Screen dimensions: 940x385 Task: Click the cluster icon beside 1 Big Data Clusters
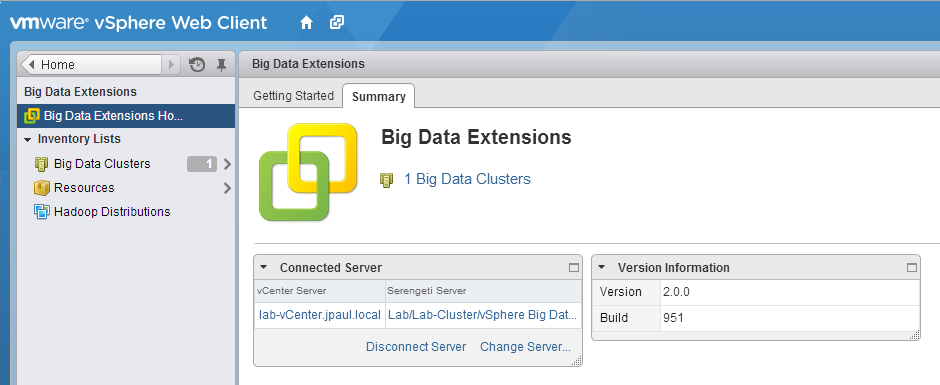(387, 179)
